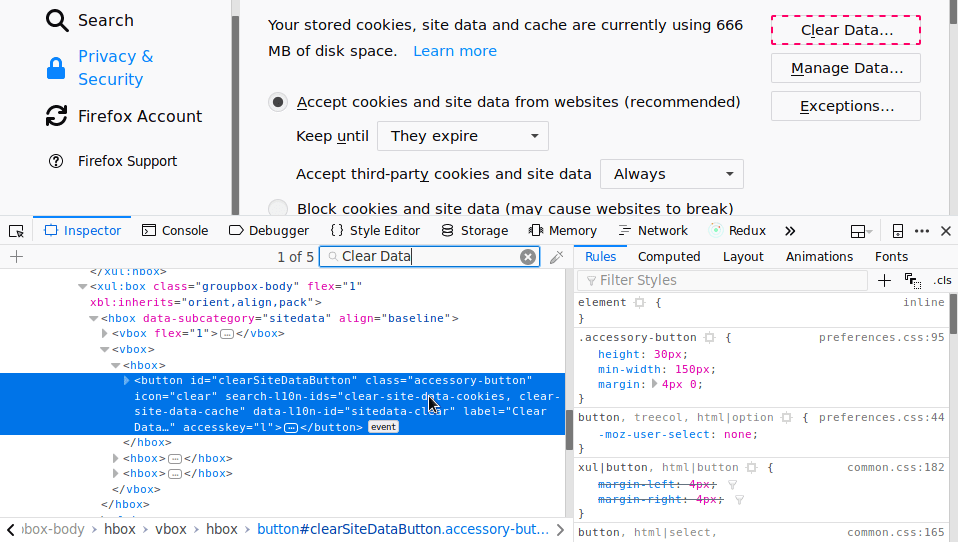Image resolution: width=958 pixels, height=542 pixels.
Task: Toggle pseudo-class panel icon
Action: point(913,280)
